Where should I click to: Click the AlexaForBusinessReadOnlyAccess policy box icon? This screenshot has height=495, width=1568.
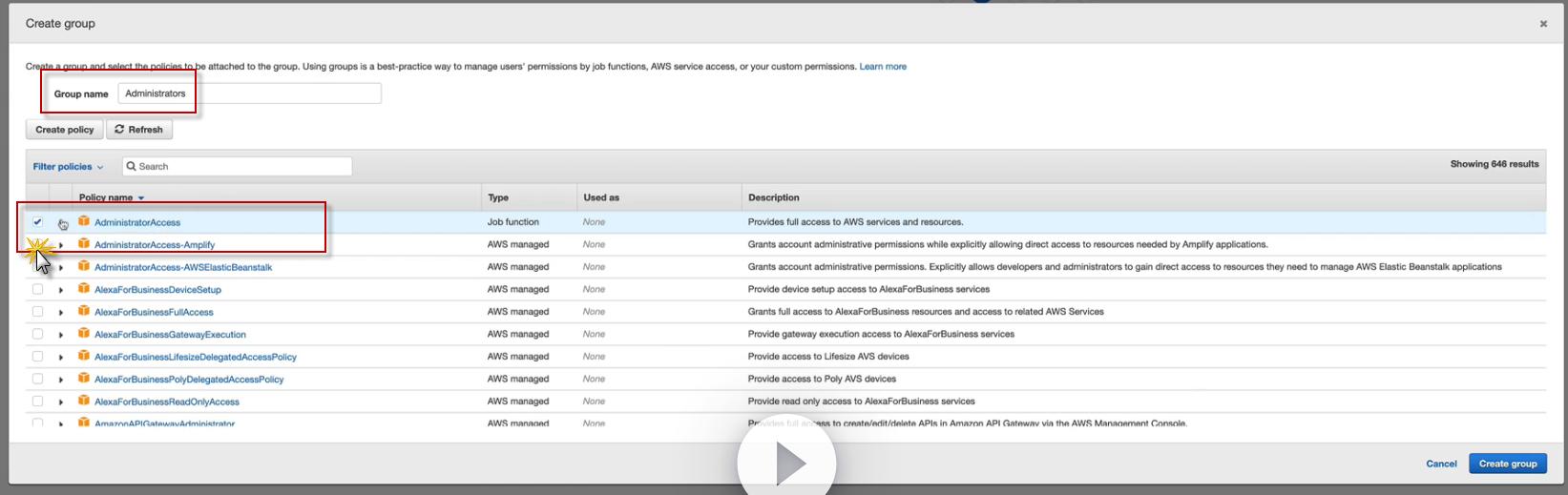coord(84,401)
